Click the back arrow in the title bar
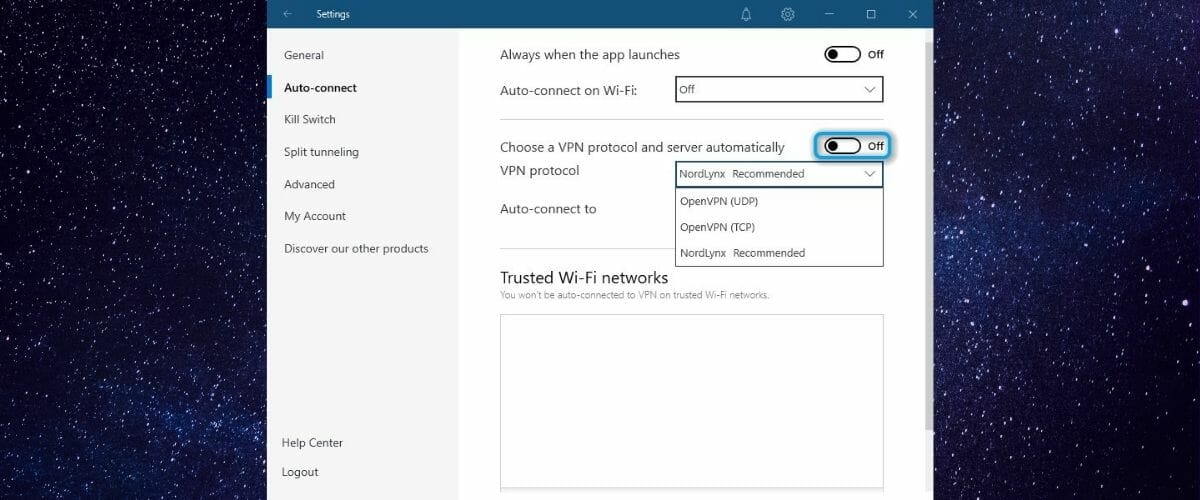The width and height of the screenshot is (1200, 500). pyautogui.click(x=288, y=14)
